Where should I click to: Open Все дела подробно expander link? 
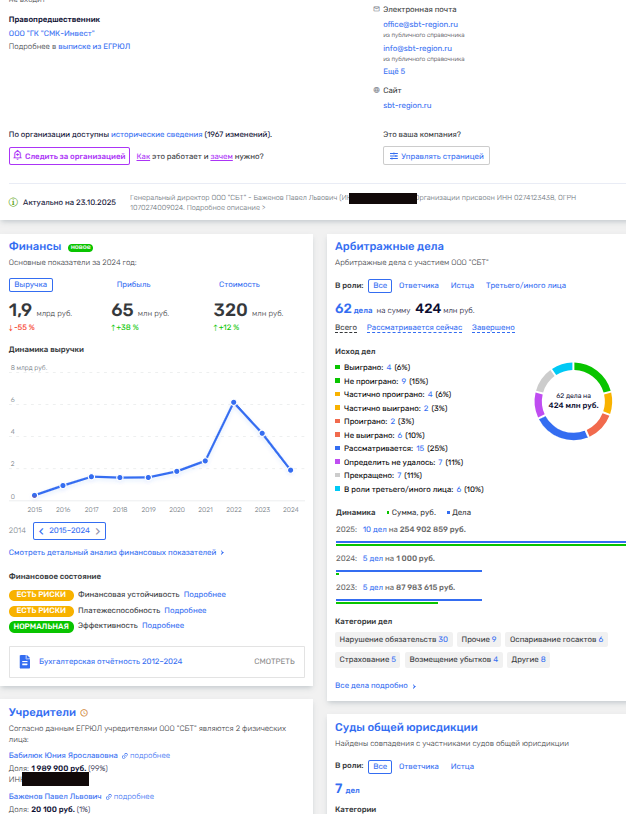[376, 686]
